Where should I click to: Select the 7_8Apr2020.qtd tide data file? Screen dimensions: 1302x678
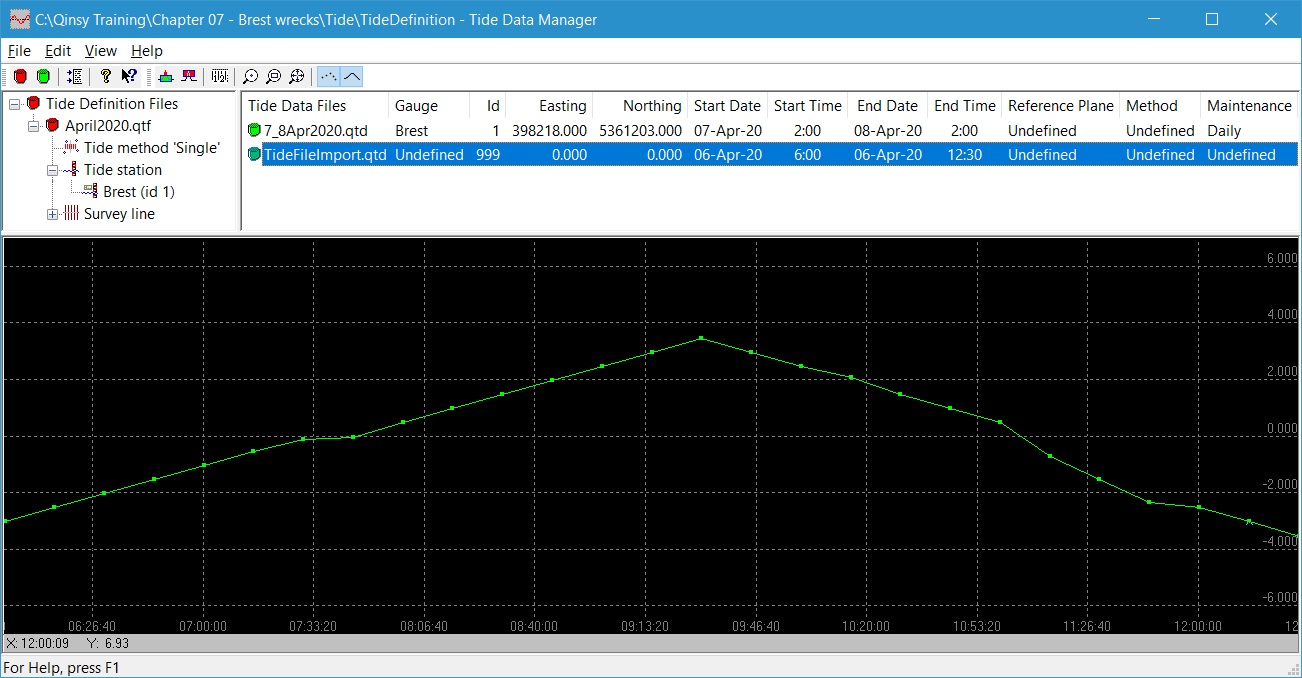pos(315,131)
